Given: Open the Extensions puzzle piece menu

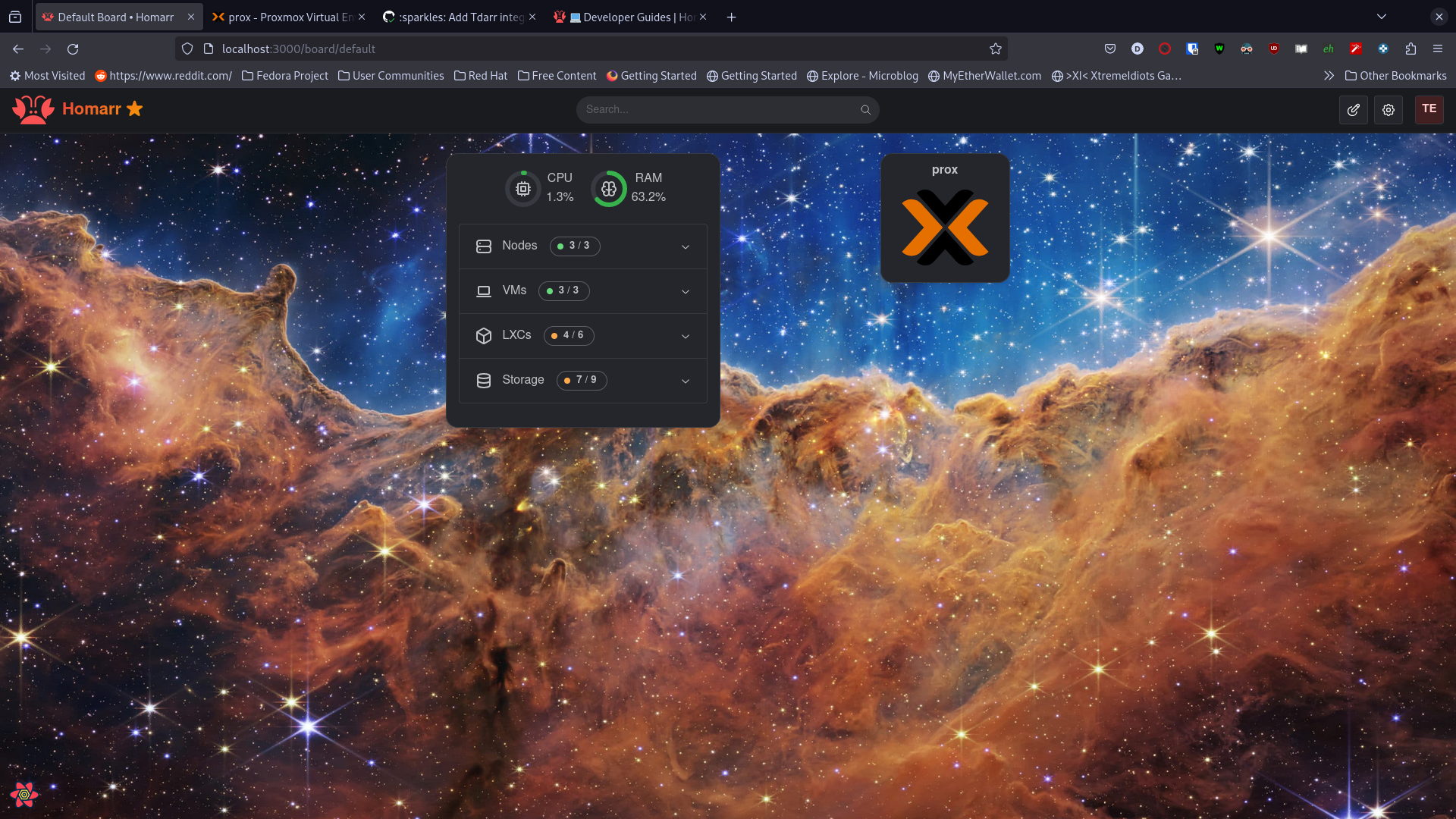Looking at the screenshot, I should point(1410,49).
